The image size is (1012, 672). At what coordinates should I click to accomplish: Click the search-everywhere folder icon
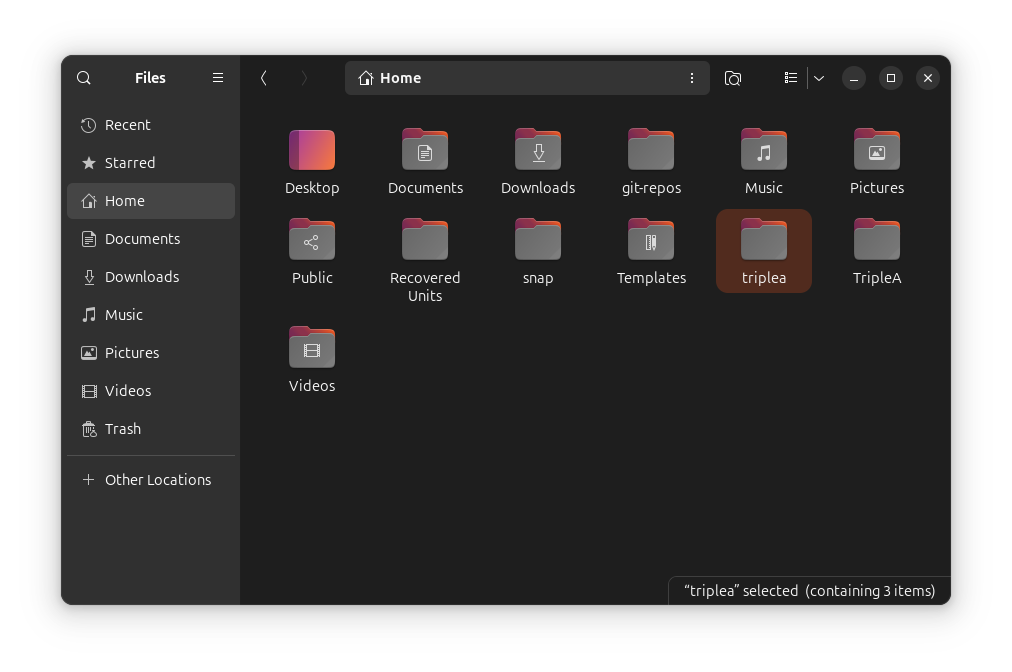pyautogui.click(x=733, y=78)
